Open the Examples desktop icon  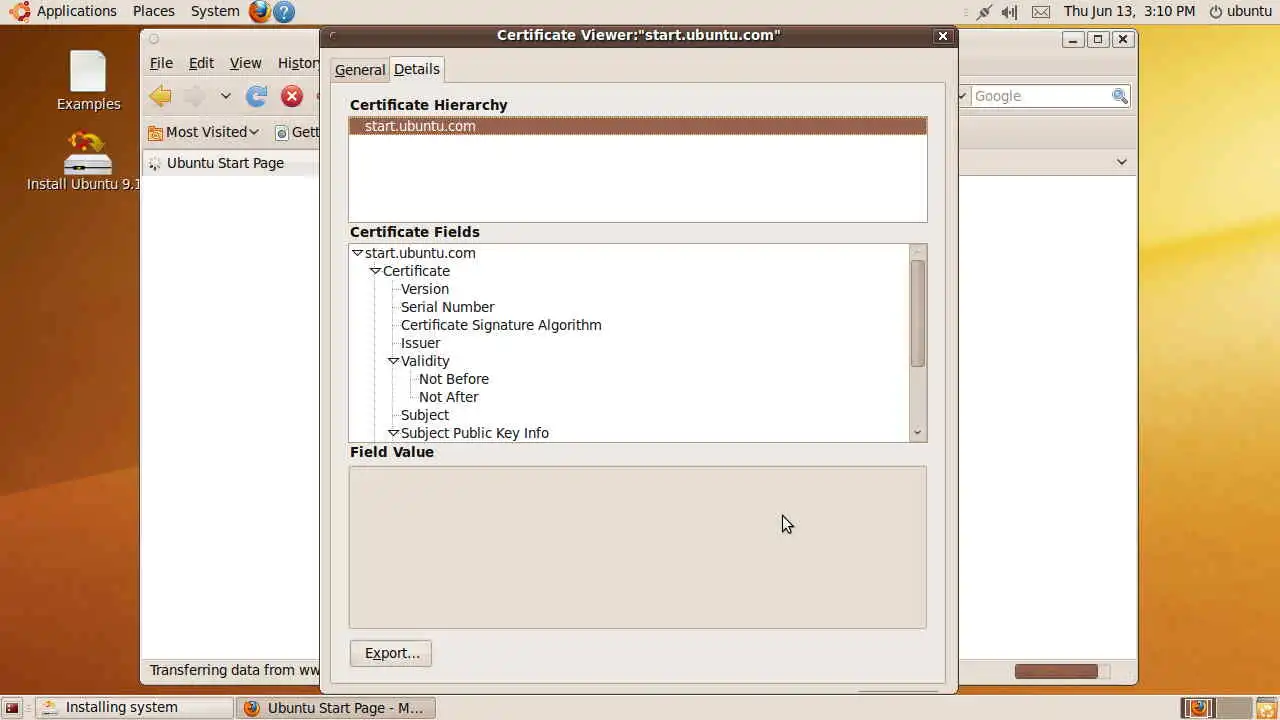coord(88,81)
